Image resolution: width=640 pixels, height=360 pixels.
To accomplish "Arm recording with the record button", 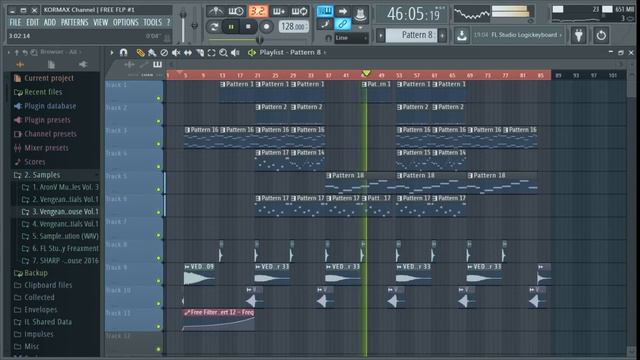I will click(266, 27).
